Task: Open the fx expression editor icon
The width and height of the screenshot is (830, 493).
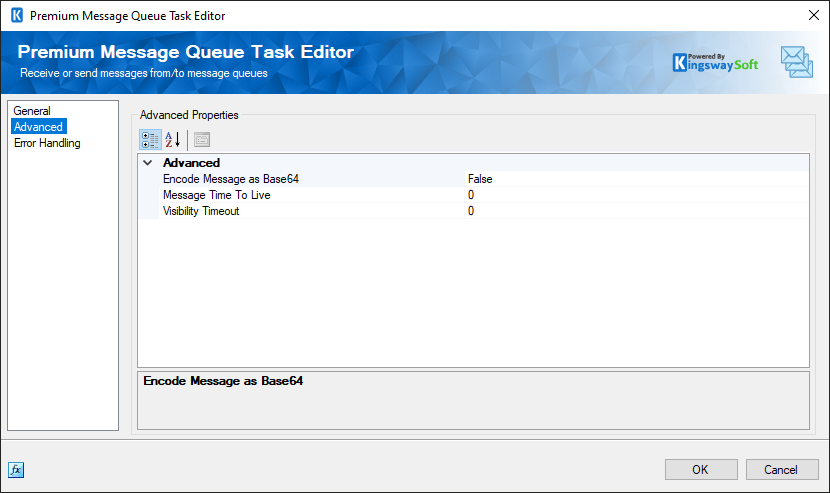Action: [x=16, y=470]
